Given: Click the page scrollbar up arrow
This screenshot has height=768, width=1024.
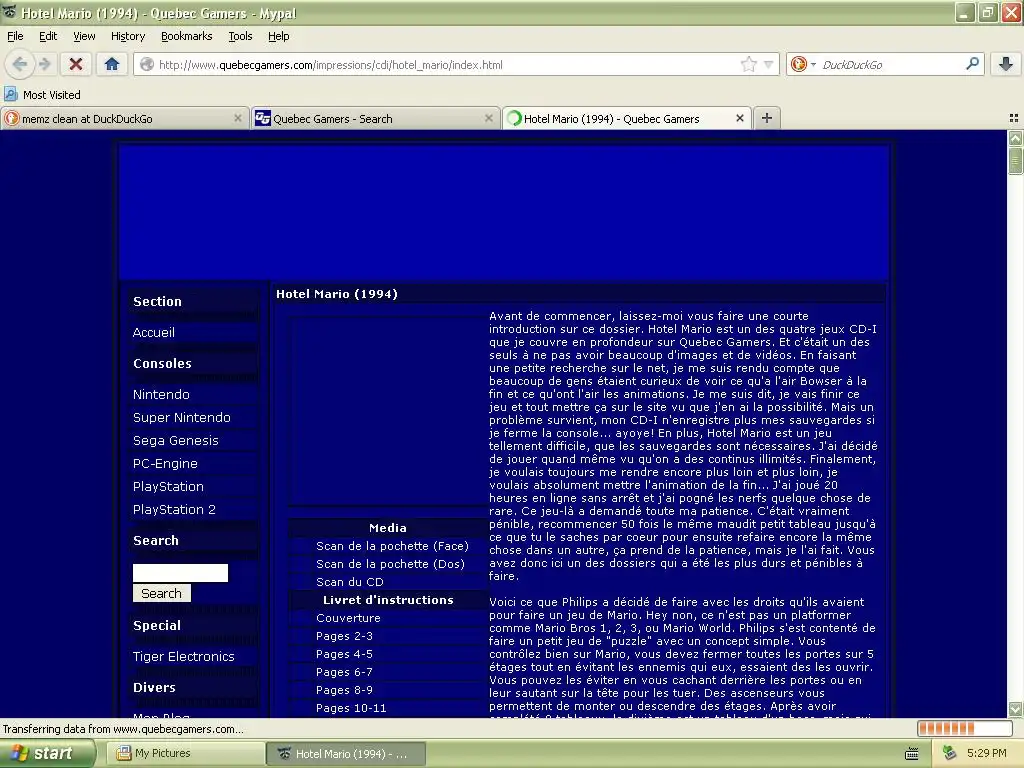Looking at the screenshot, I should click(x=1015, y=138).
